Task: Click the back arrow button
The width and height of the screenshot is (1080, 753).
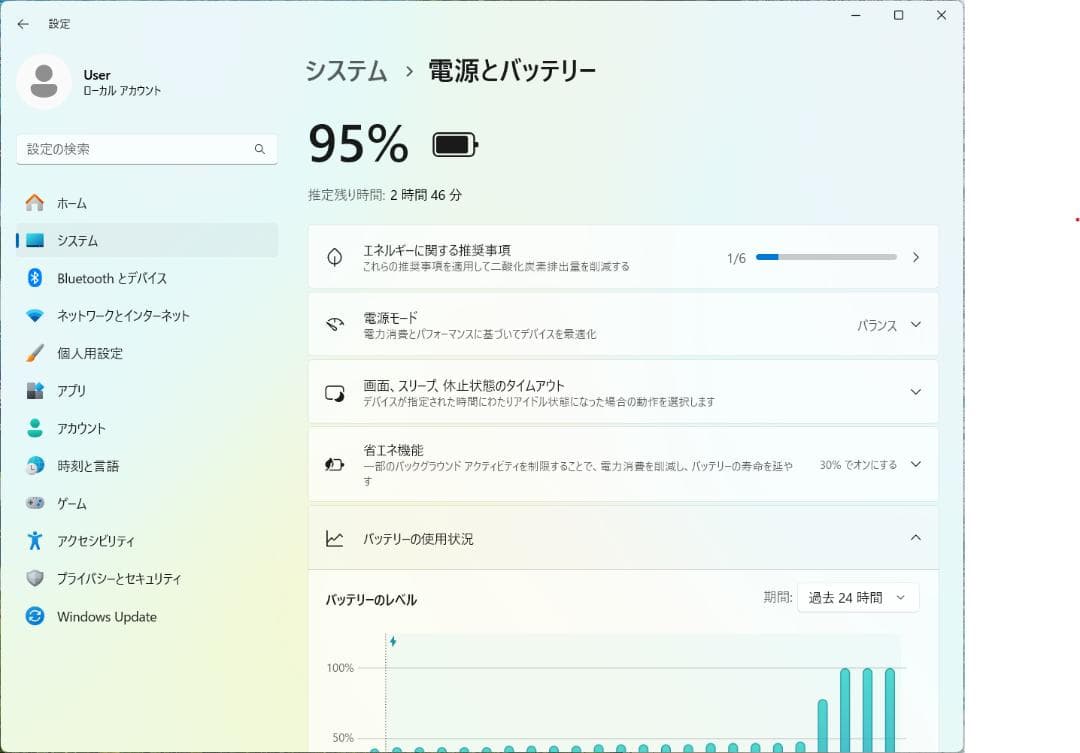Action: click(22, 23)
